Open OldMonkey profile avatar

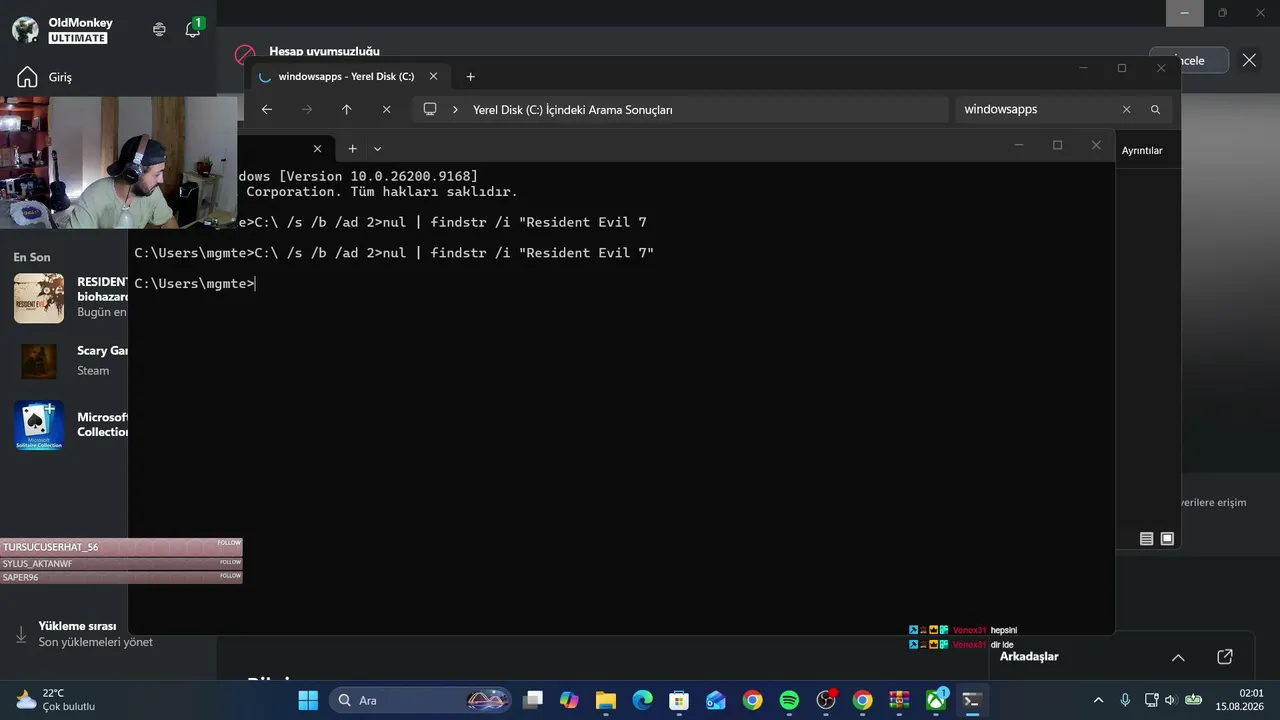26,29
